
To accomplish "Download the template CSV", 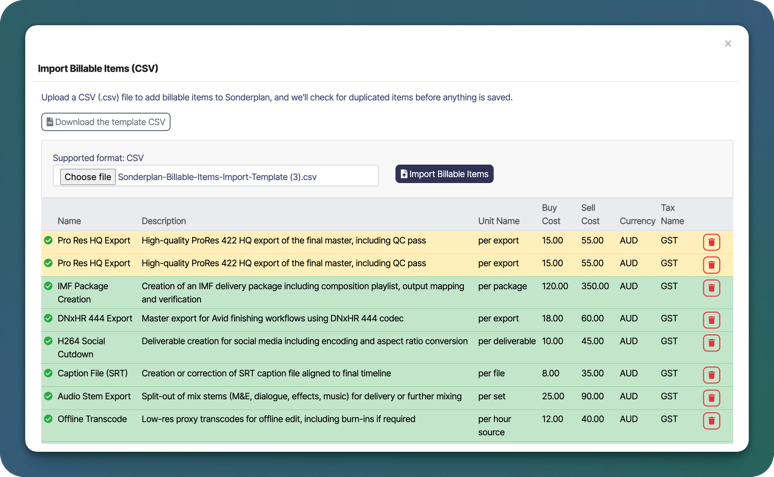I will 106,122.
